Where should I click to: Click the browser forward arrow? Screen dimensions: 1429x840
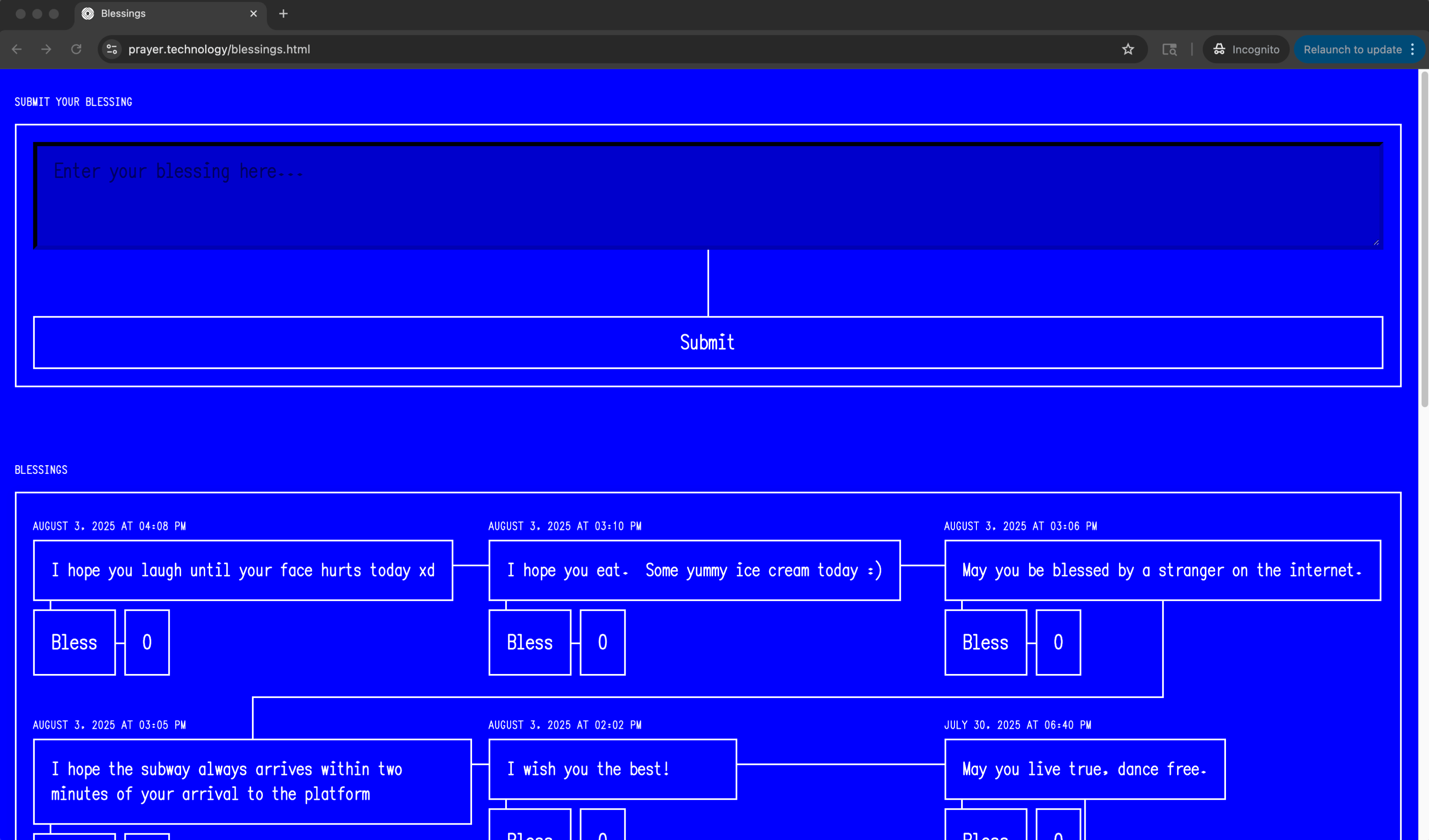[46, 49]
